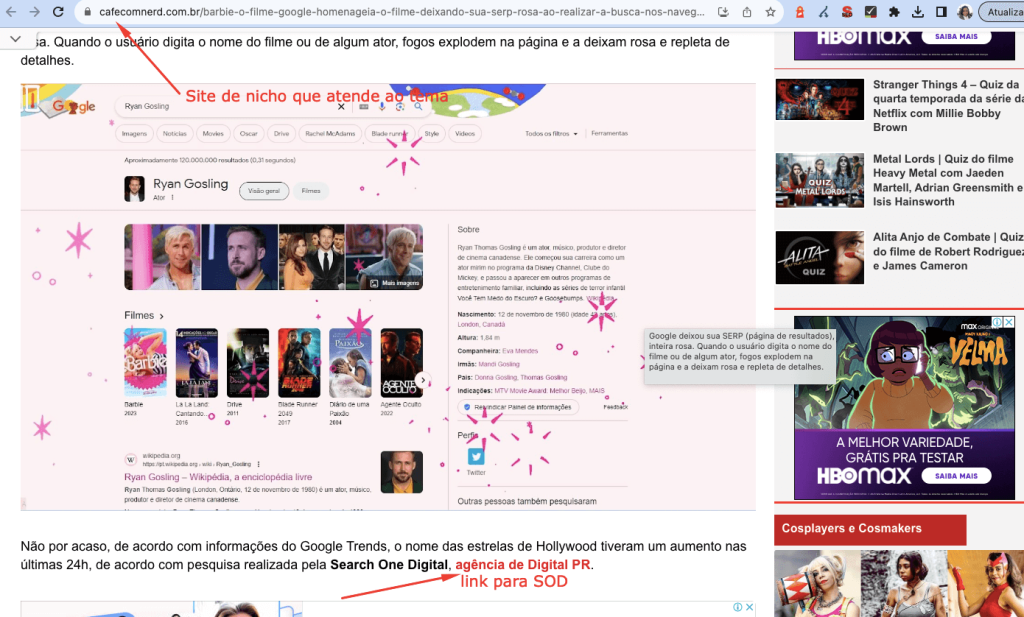1024x617 pixels.
Task: Open the red lighthouse extension icon
Action: tap(800, 12)
